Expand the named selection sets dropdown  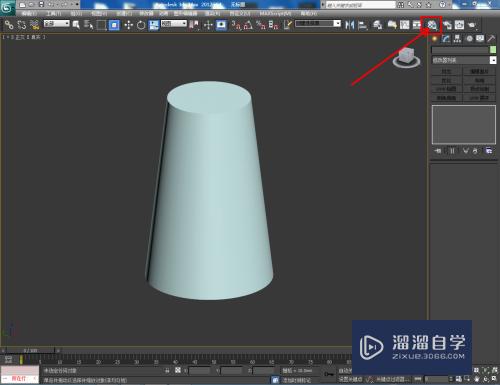pyautogui.click(x=337, y=24)
